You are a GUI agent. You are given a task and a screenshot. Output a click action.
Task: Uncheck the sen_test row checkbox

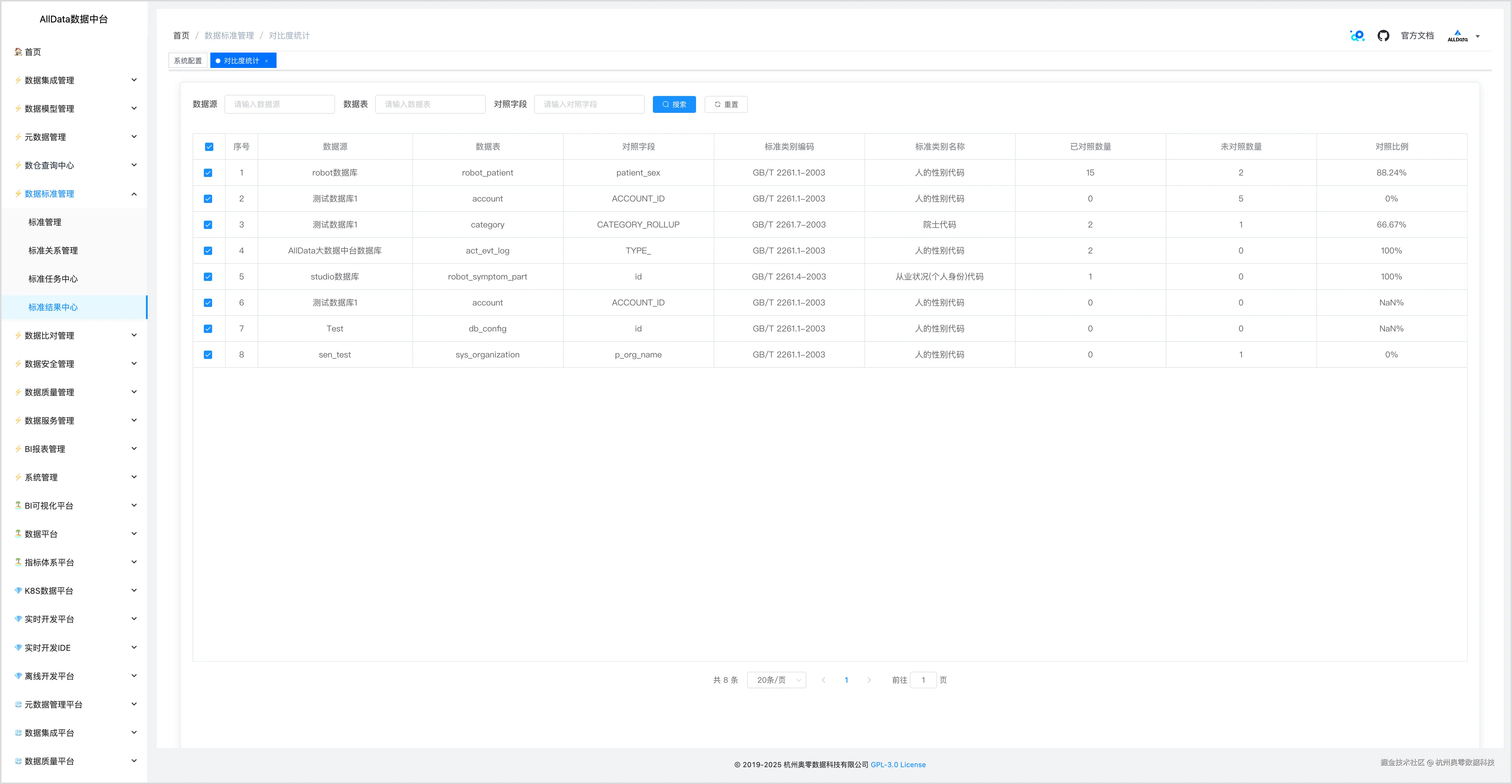click(x=208, y=354)
